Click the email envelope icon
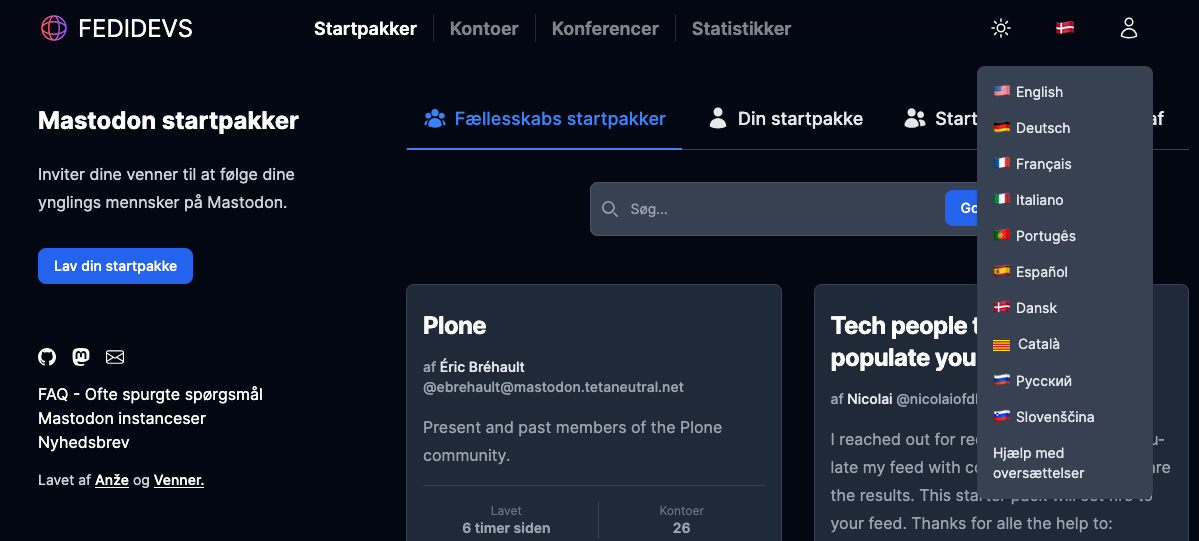 [x=115, y=357]
